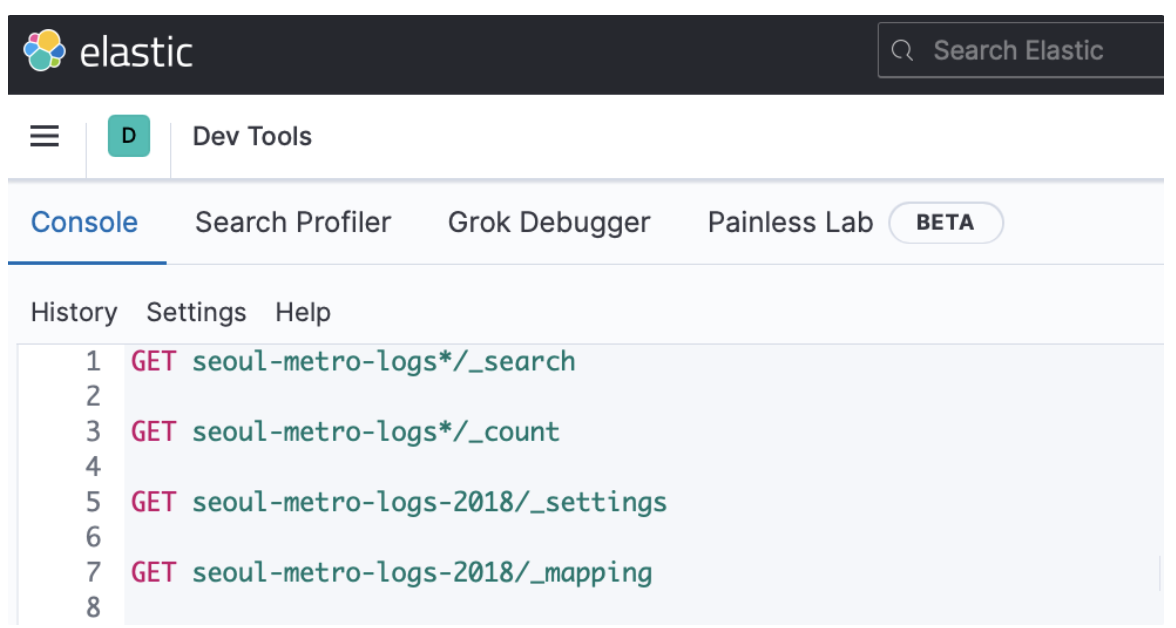This screenshot has width=1176, height=628.
Task: Click line number 2 in editor gutter
Action: 93,396
